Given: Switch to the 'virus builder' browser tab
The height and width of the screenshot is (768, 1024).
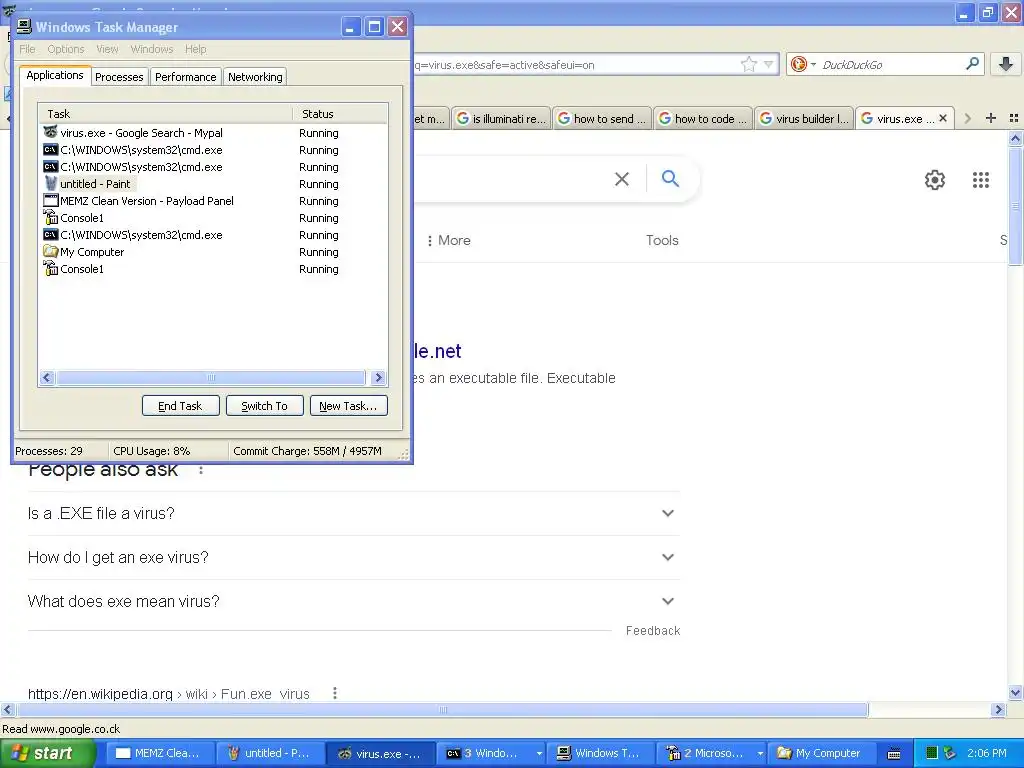Looking at the screenshot, I should coord(804,118).
